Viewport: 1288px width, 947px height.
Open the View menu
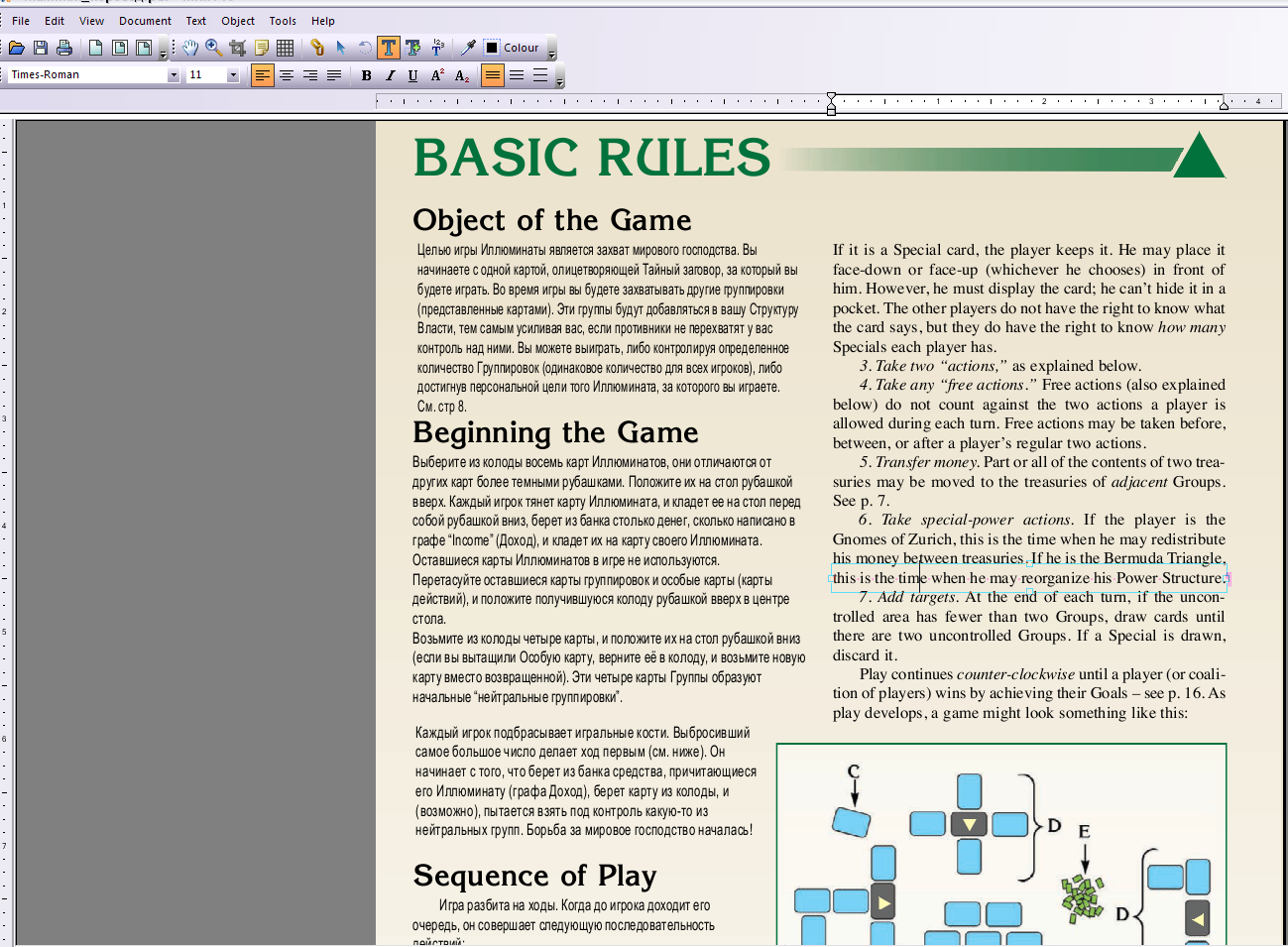pyautogui.click(x=91, y=21)
